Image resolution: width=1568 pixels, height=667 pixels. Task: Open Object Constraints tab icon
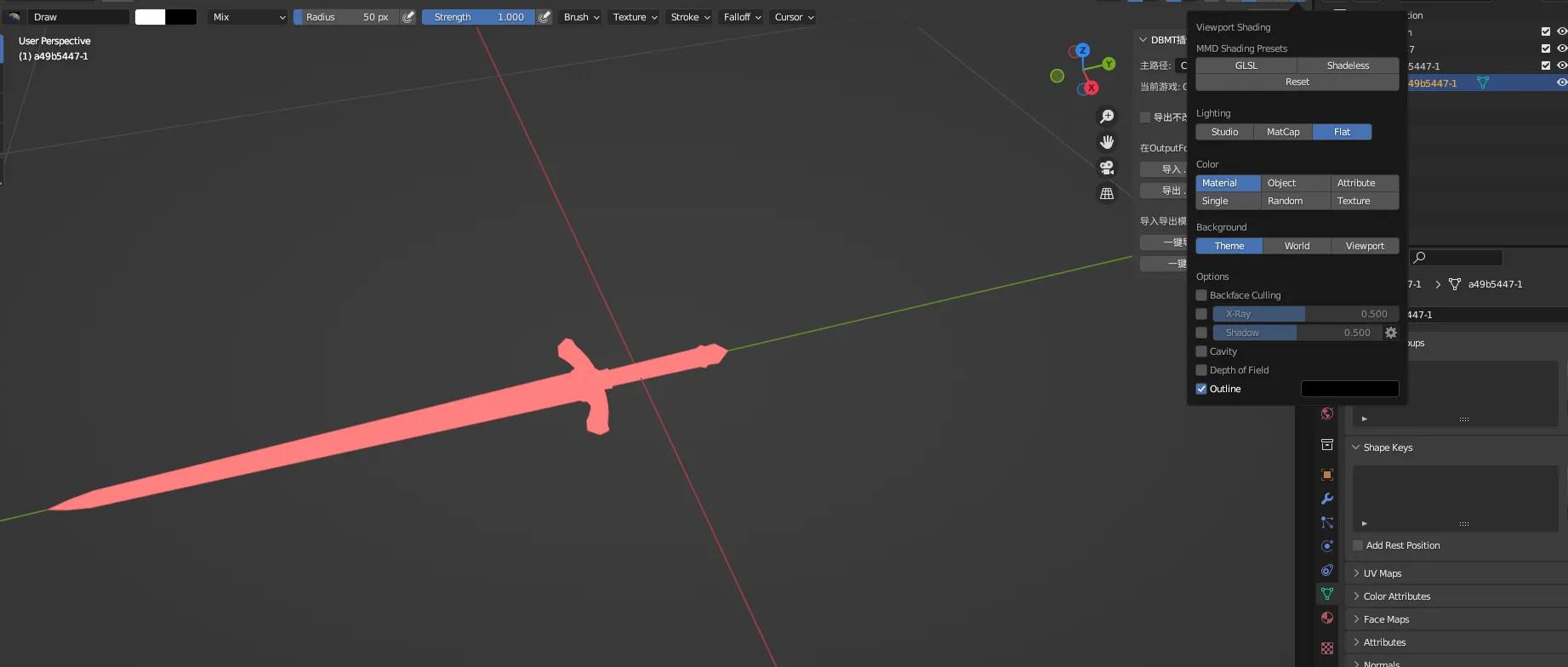click(1327, 570)
